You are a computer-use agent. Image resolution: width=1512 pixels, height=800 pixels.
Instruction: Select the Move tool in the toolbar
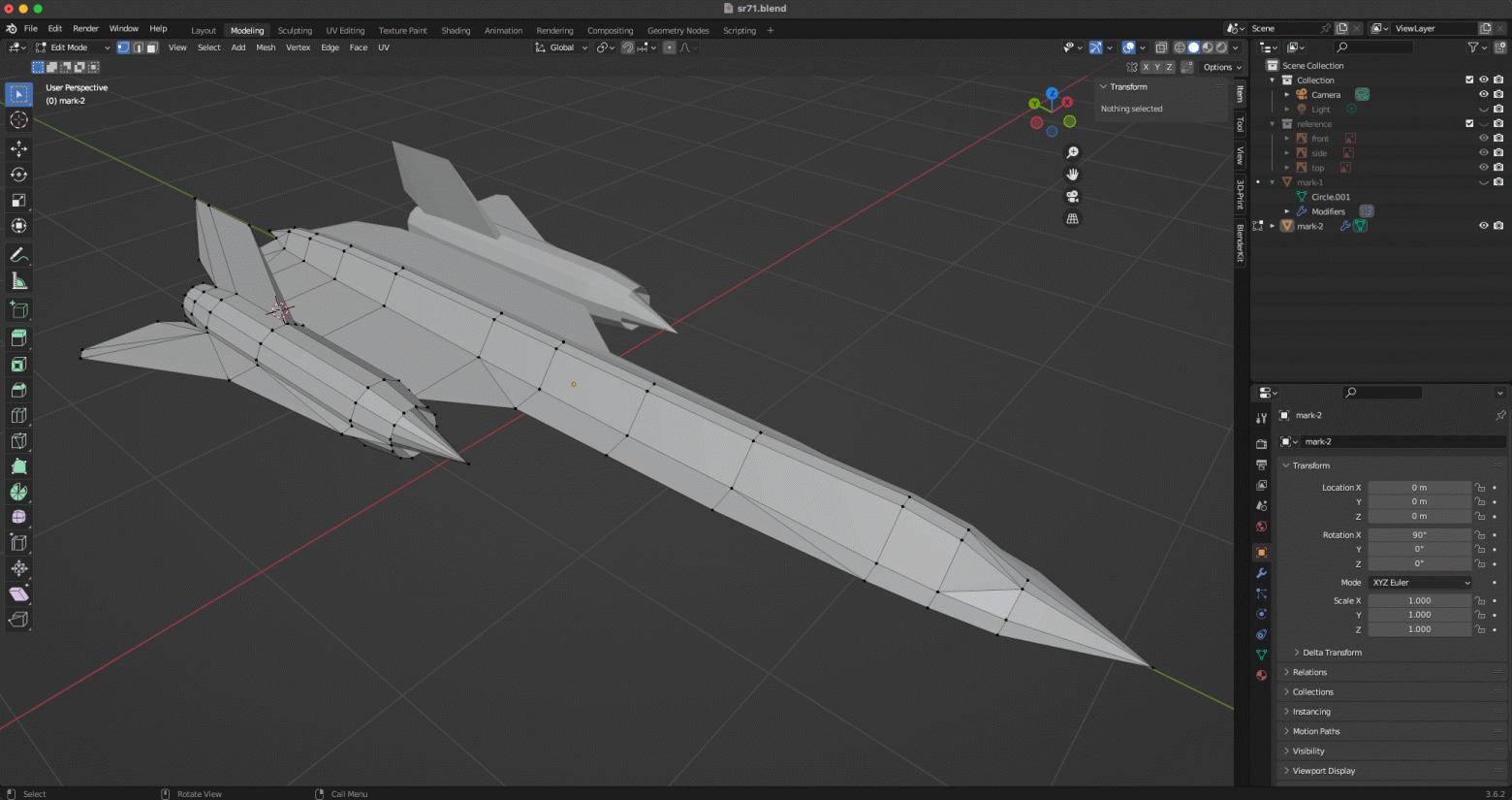(18, 148)
